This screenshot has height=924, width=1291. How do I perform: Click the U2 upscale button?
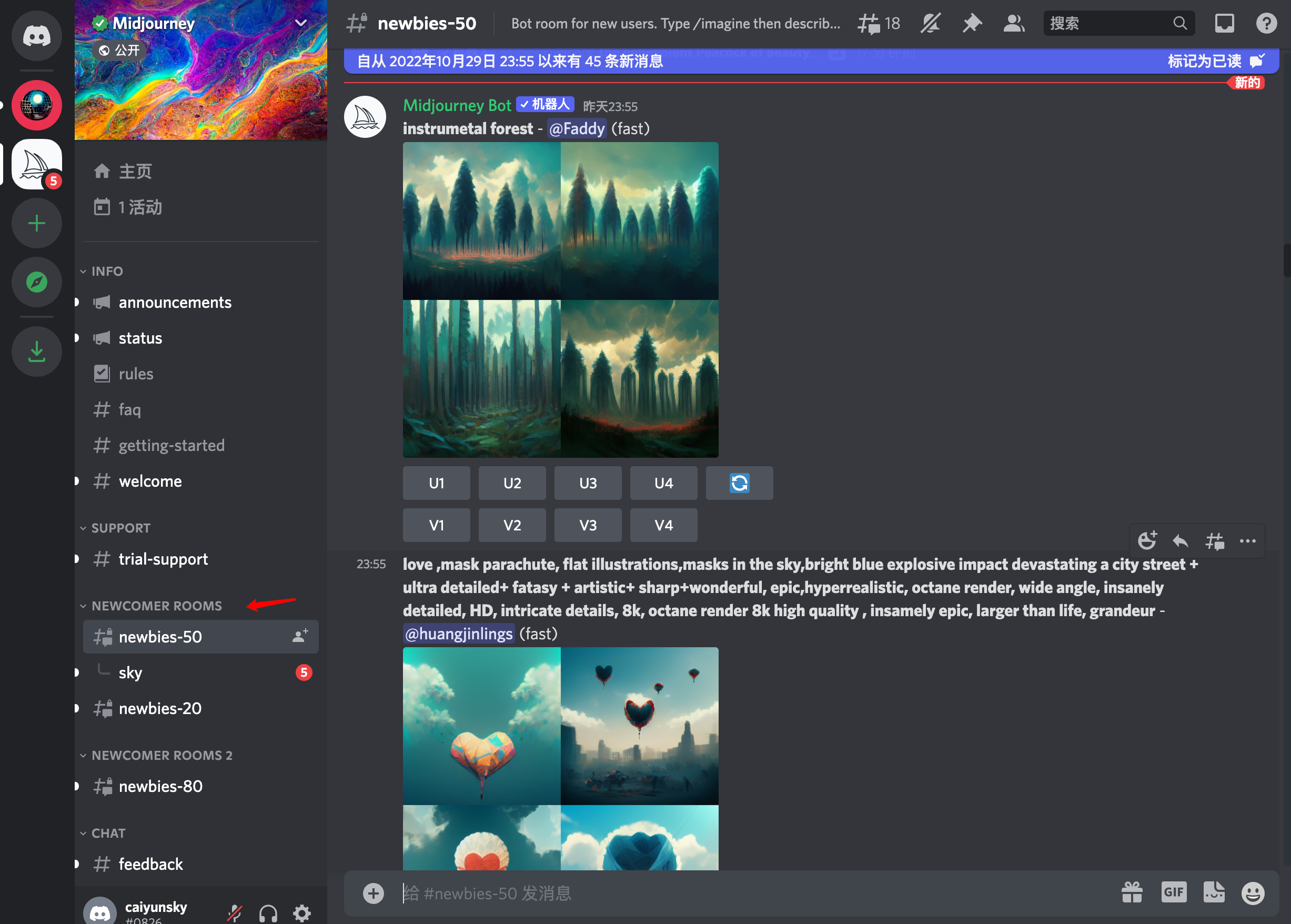point(512,483)
